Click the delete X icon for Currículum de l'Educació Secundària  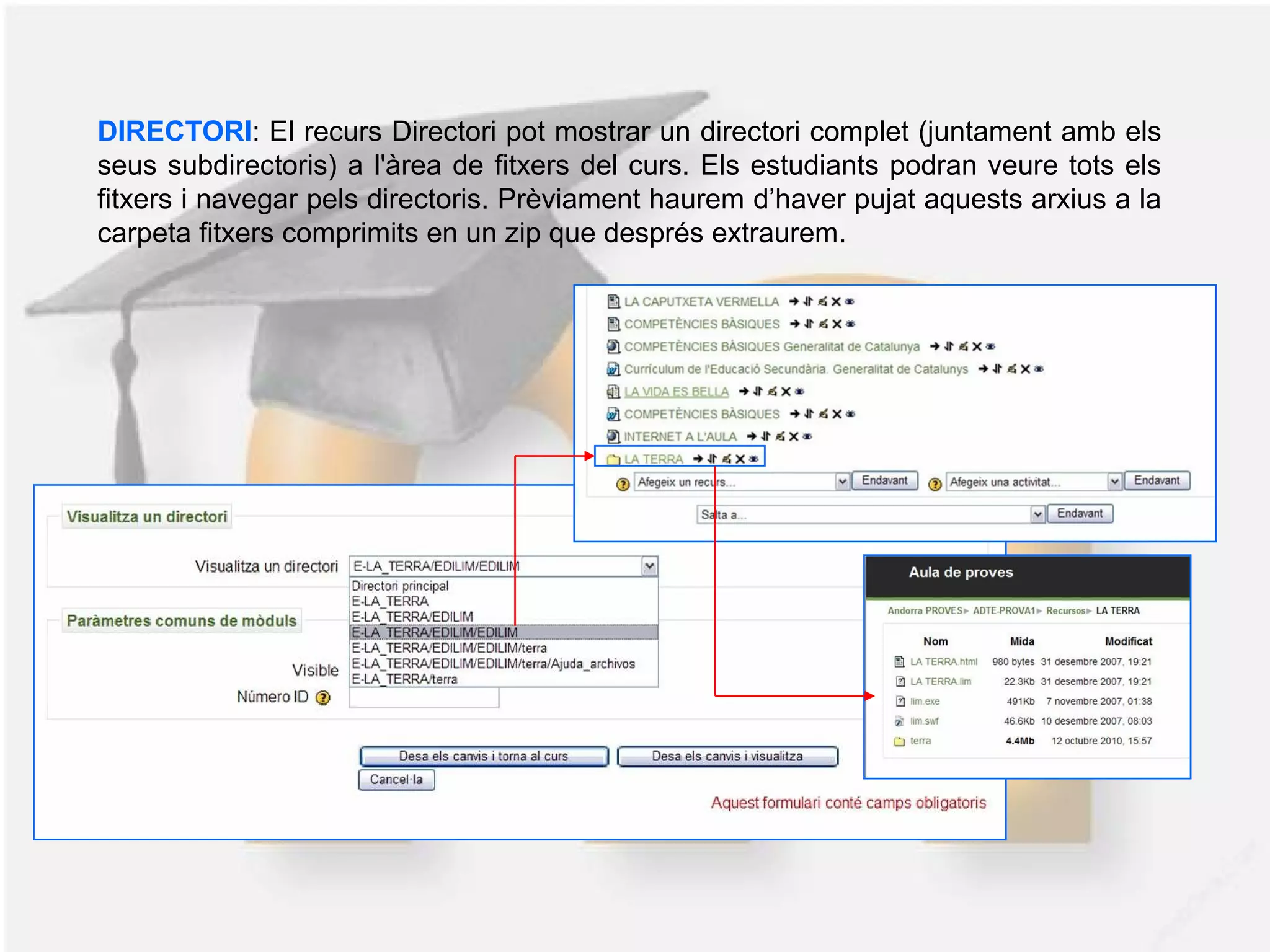pos(1025,369)
